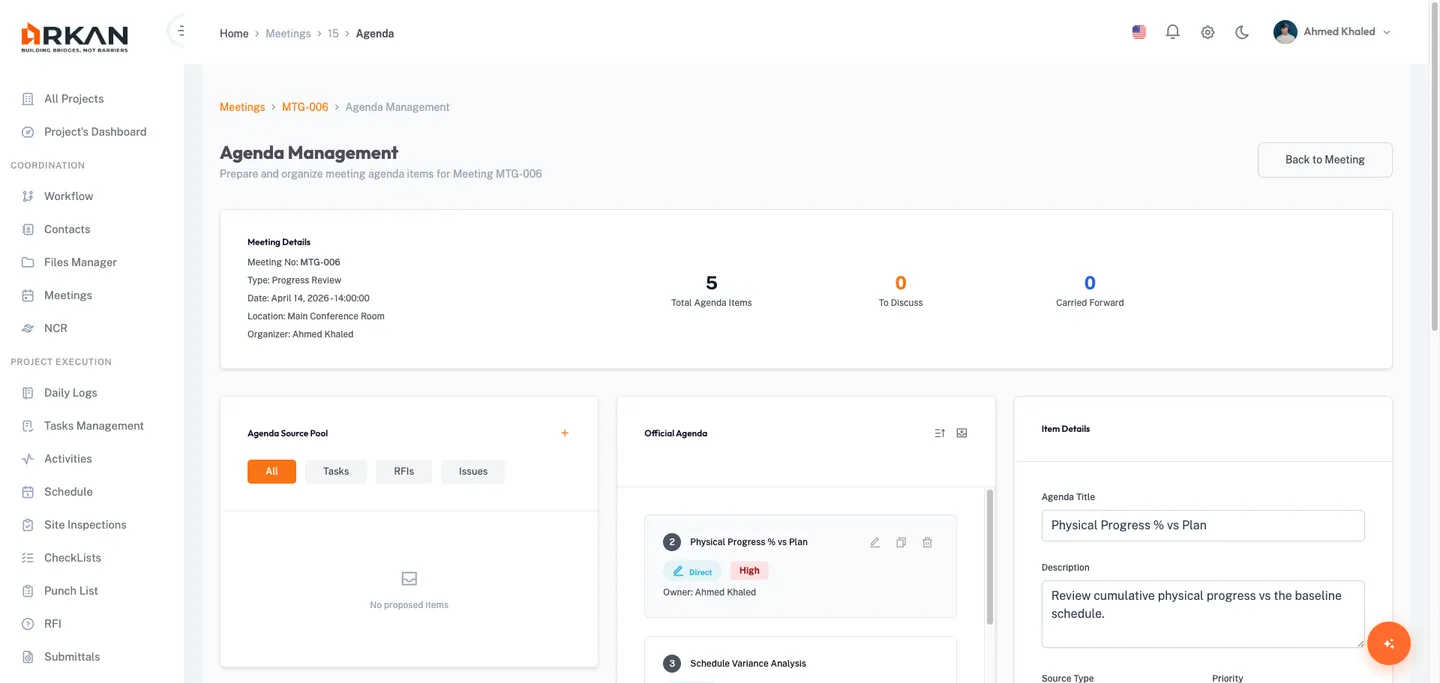Duplicate the Physical Progress % vs Plan item
The height and width of the screenshot is (683, 1440).
pyautogui.click(x=901, y=542)
